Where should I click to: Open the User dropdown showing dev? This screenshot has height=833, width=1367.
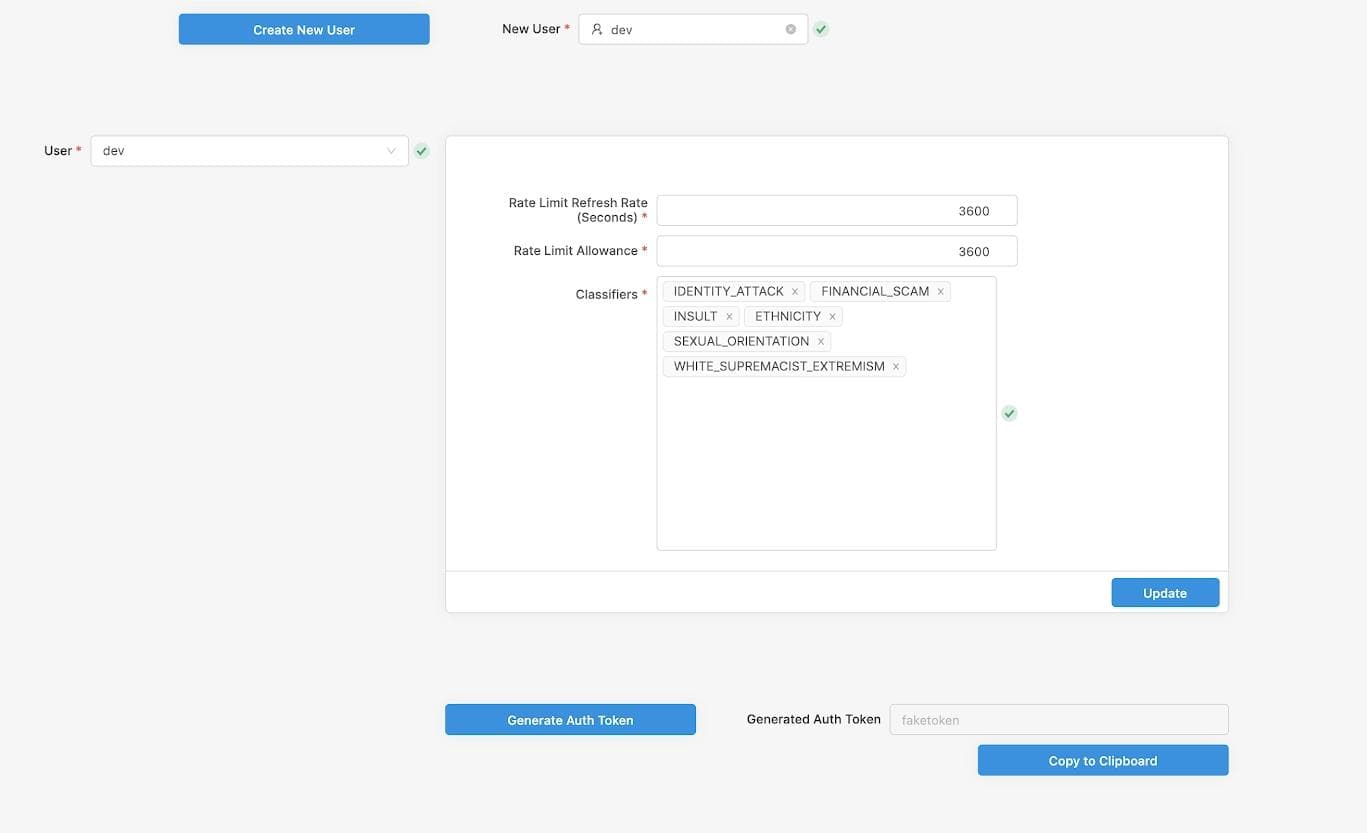pyautogui.click(x=240, y=151)
